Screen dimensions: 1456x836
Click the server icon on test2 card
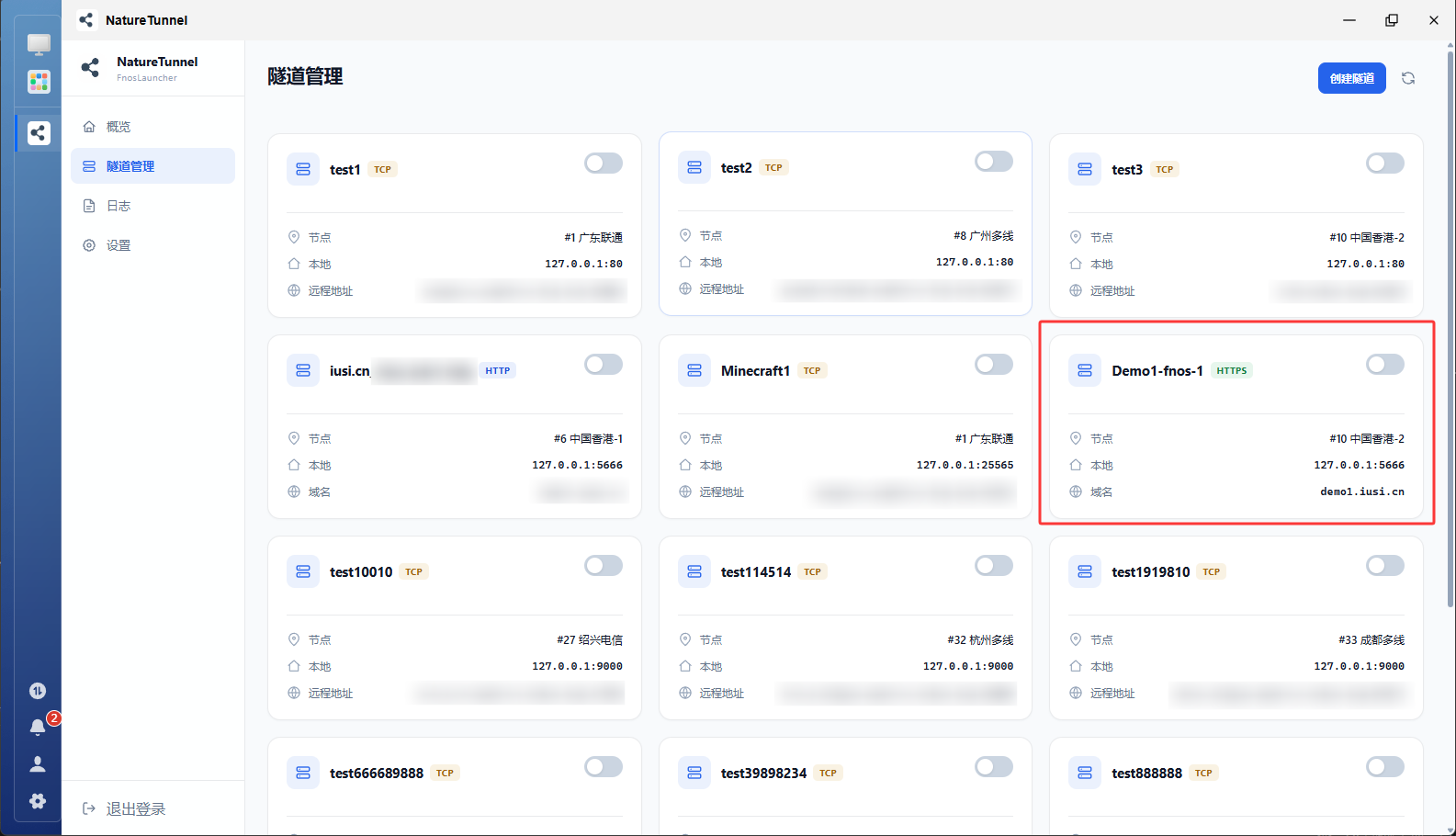click(694, 167)
